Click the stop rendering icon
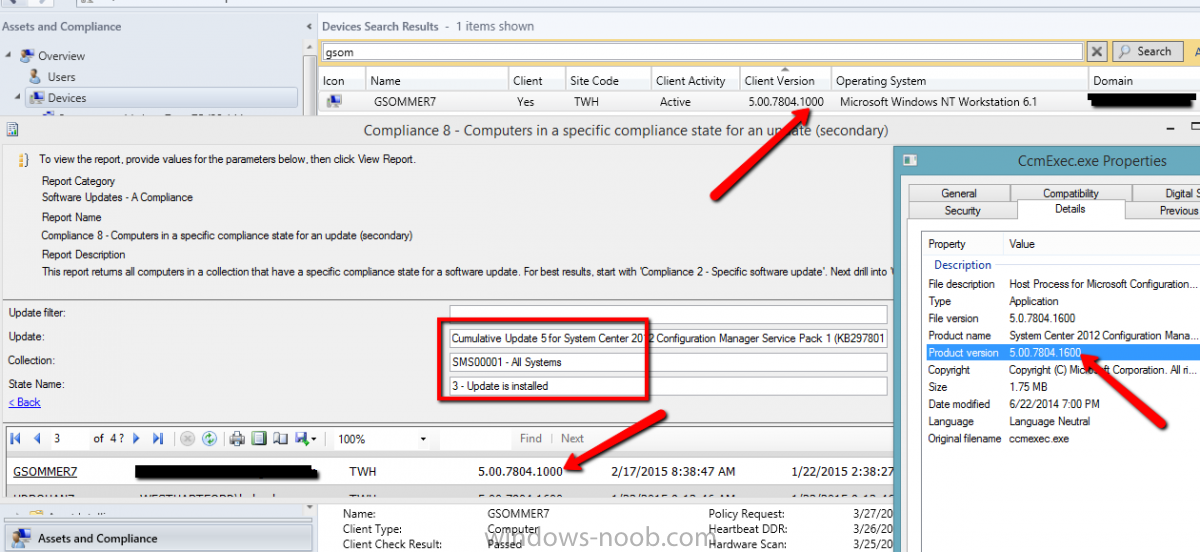Viewport: 1200px width, 552px height. pos(188,439)
